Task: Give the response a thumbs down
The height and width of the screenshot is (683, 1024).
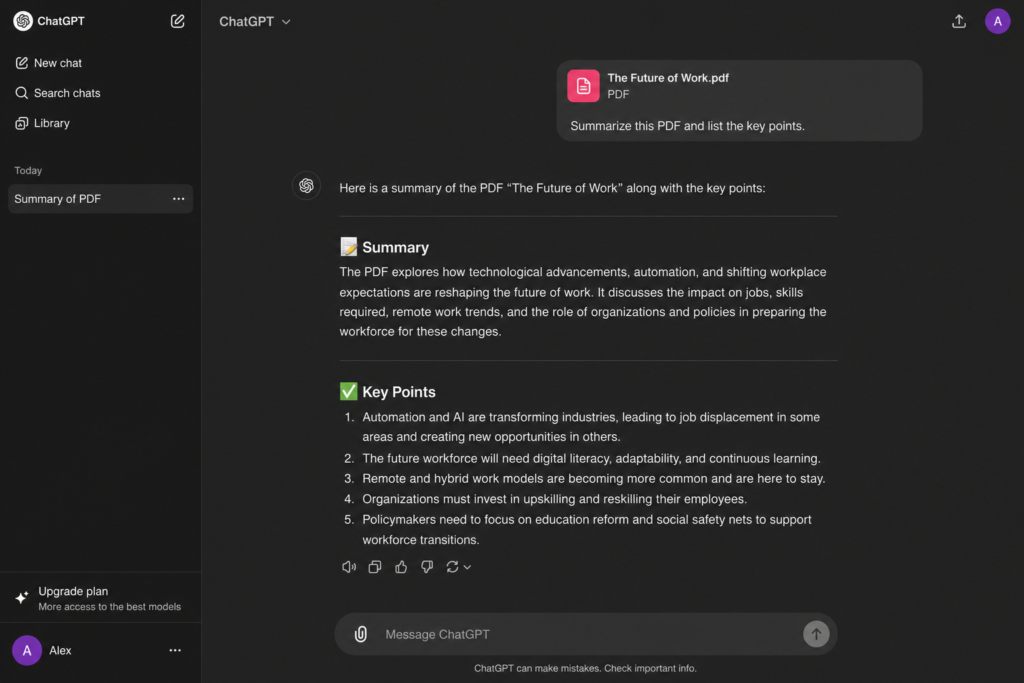Action: [x=426, y=567]
